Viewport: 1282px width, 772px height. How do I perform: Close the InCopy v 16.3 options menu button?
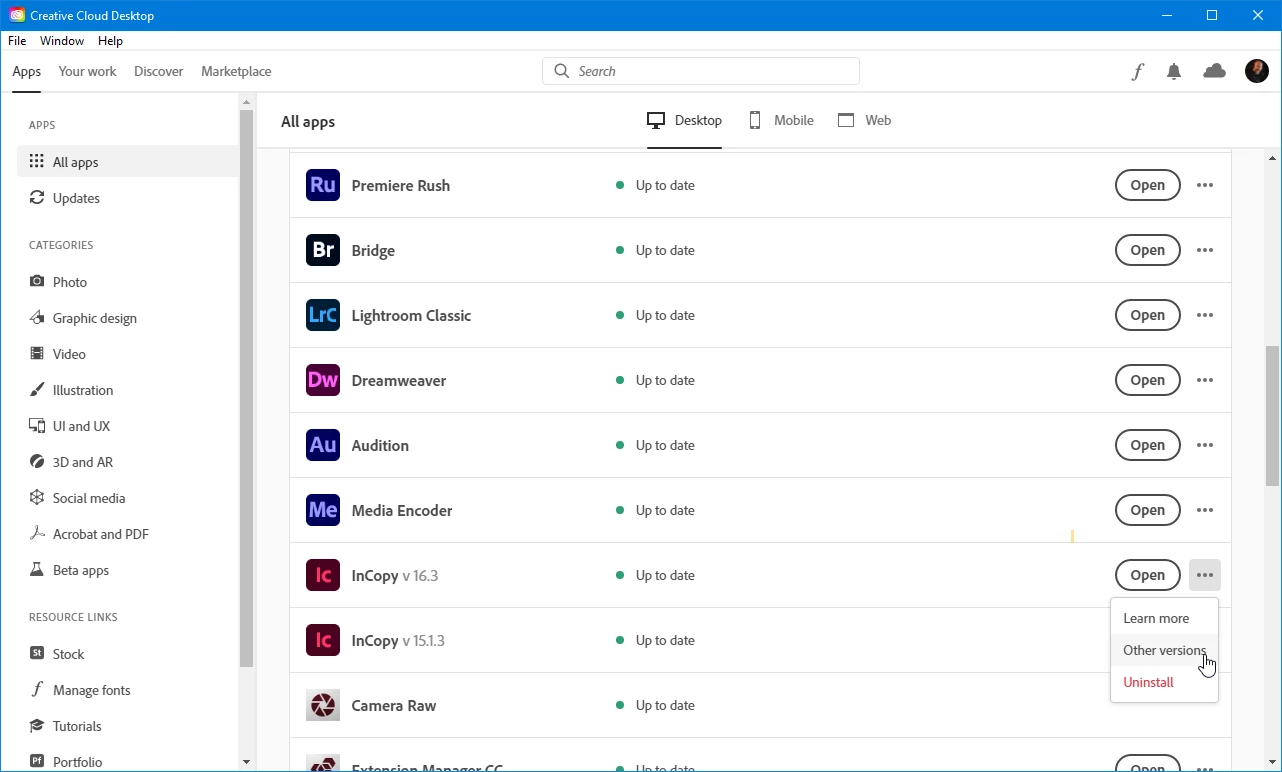tap(1205, 575)
